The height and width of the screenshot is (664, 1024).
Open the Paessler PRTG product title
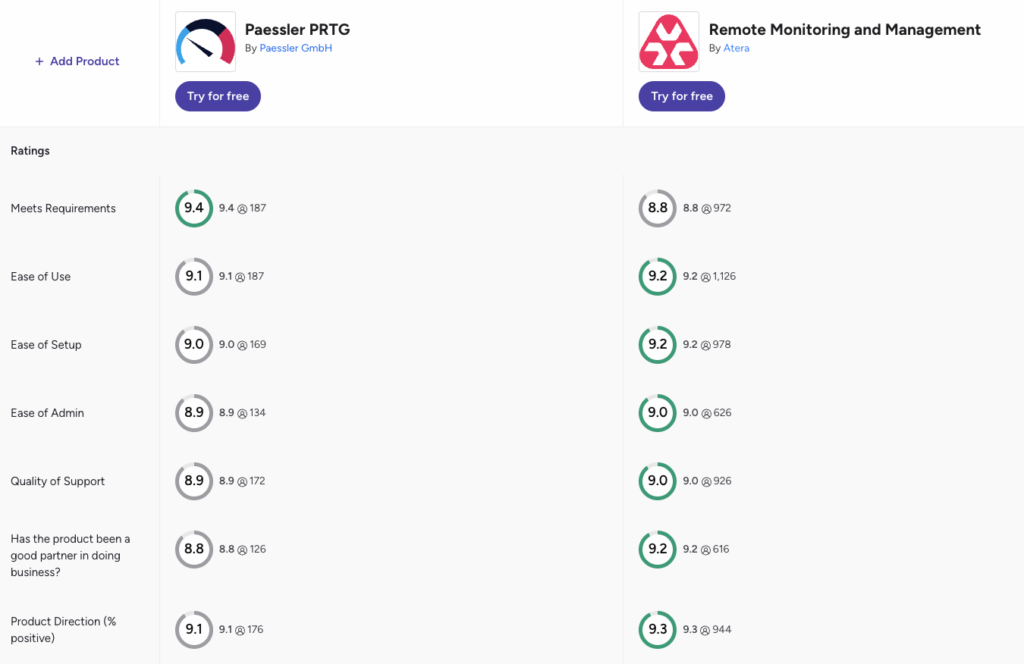pyautogui.click(x=297, y=29)
